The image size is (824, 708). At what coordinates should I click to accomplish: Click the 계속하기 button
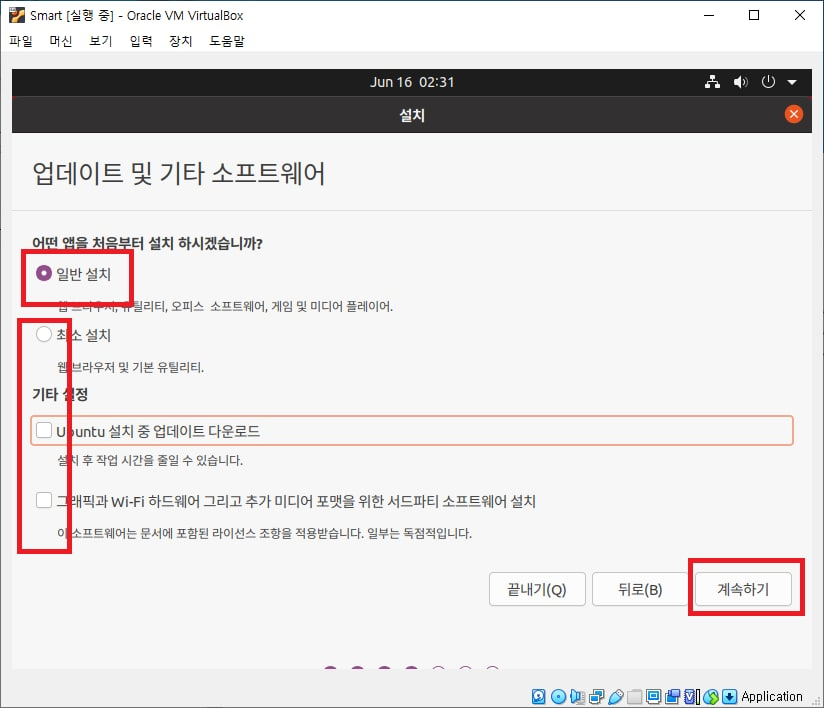(x=743, y=589)
